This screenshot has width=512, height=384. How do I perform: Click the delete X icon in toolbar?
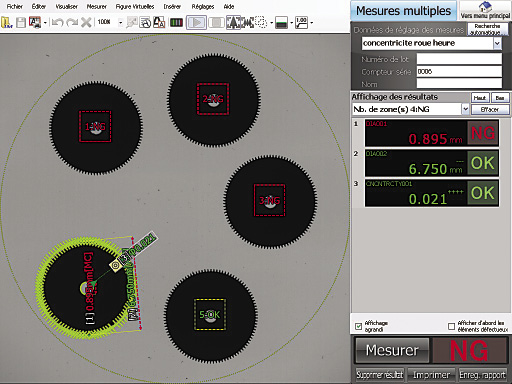(x=86, y=23)
